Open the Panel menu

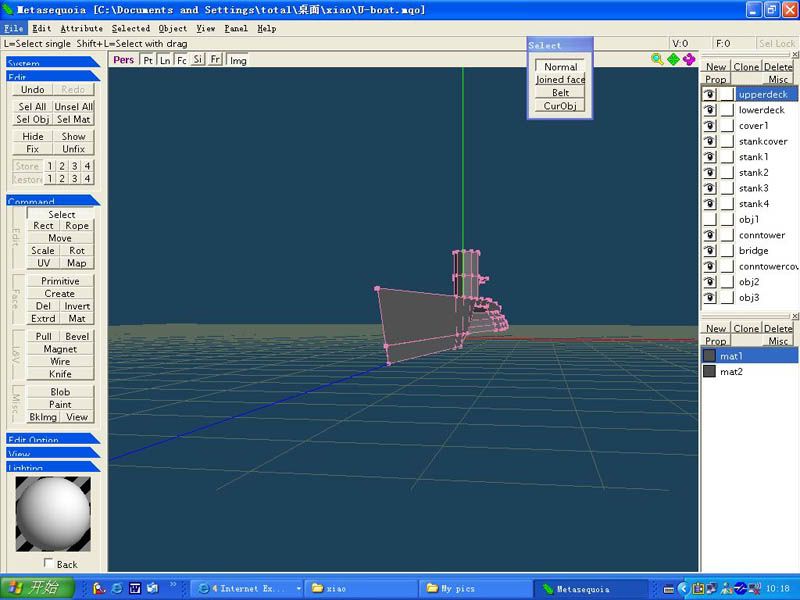[236, 29]
